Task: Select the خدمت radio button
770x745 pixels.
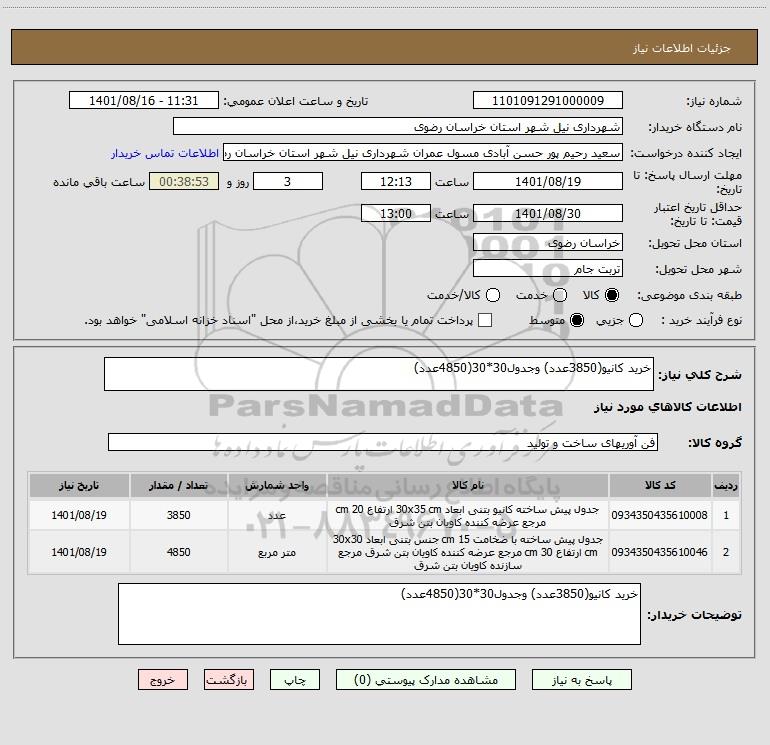Action: pos(560,295)
